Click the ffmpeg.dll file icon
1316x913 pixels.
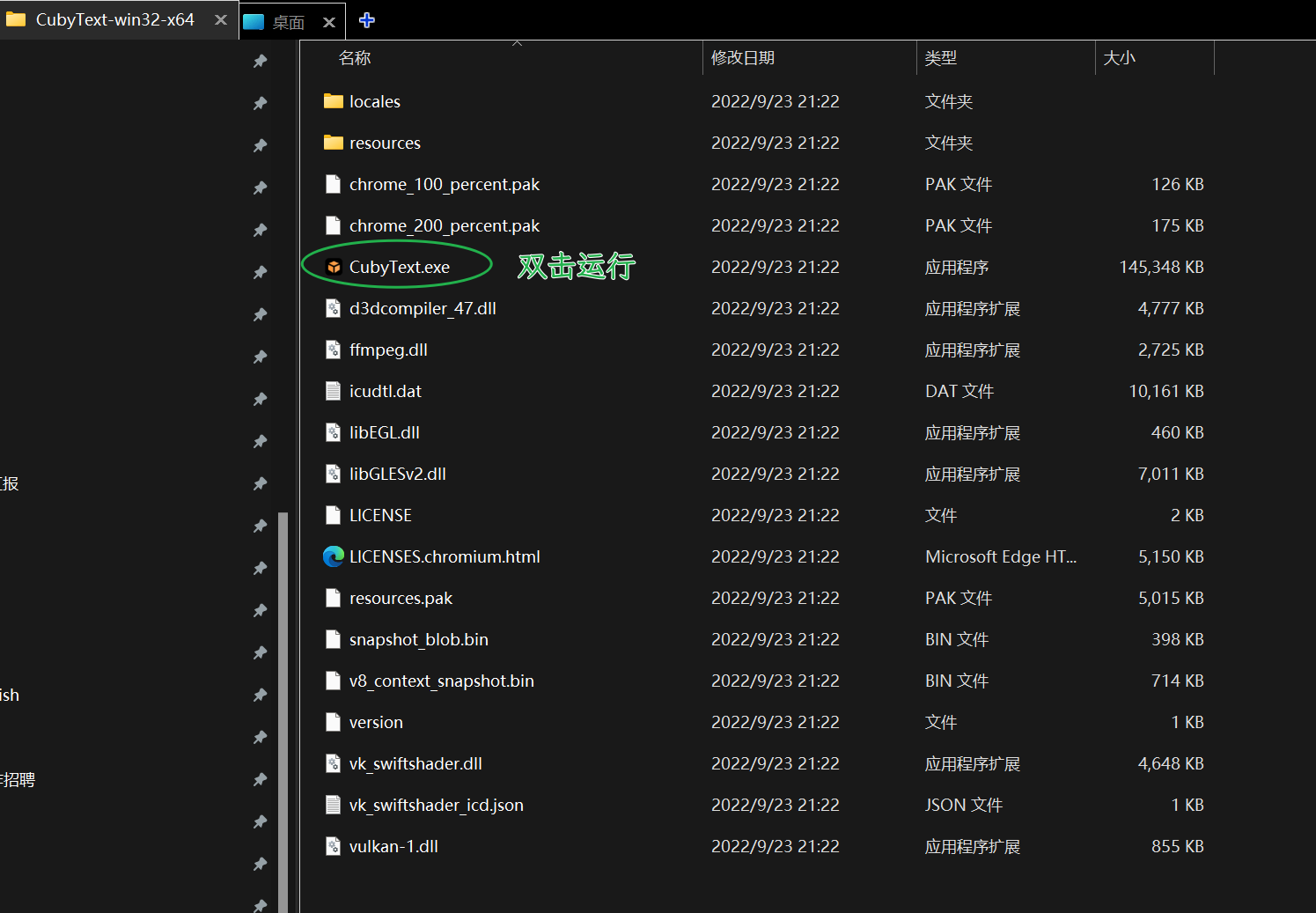click(x=333, y=350)
